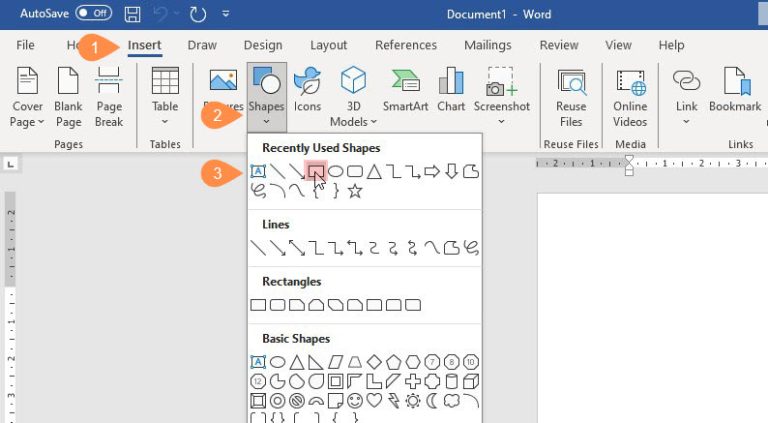Switch to the References tab
The image size is (768, 423).
pos(406,45)
